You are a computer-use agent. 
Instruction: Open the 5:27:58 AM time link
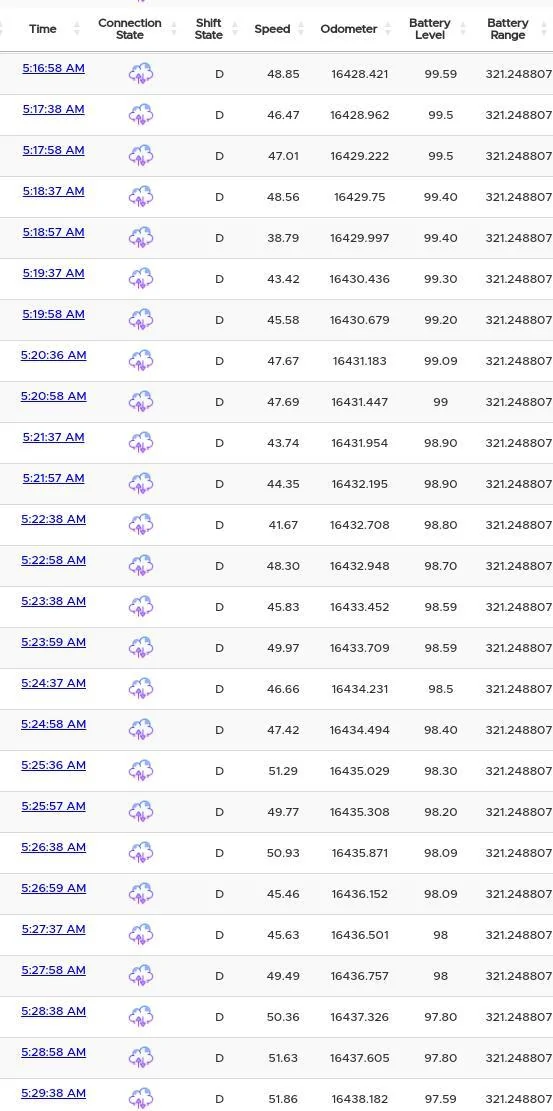(x=53, y=970)
